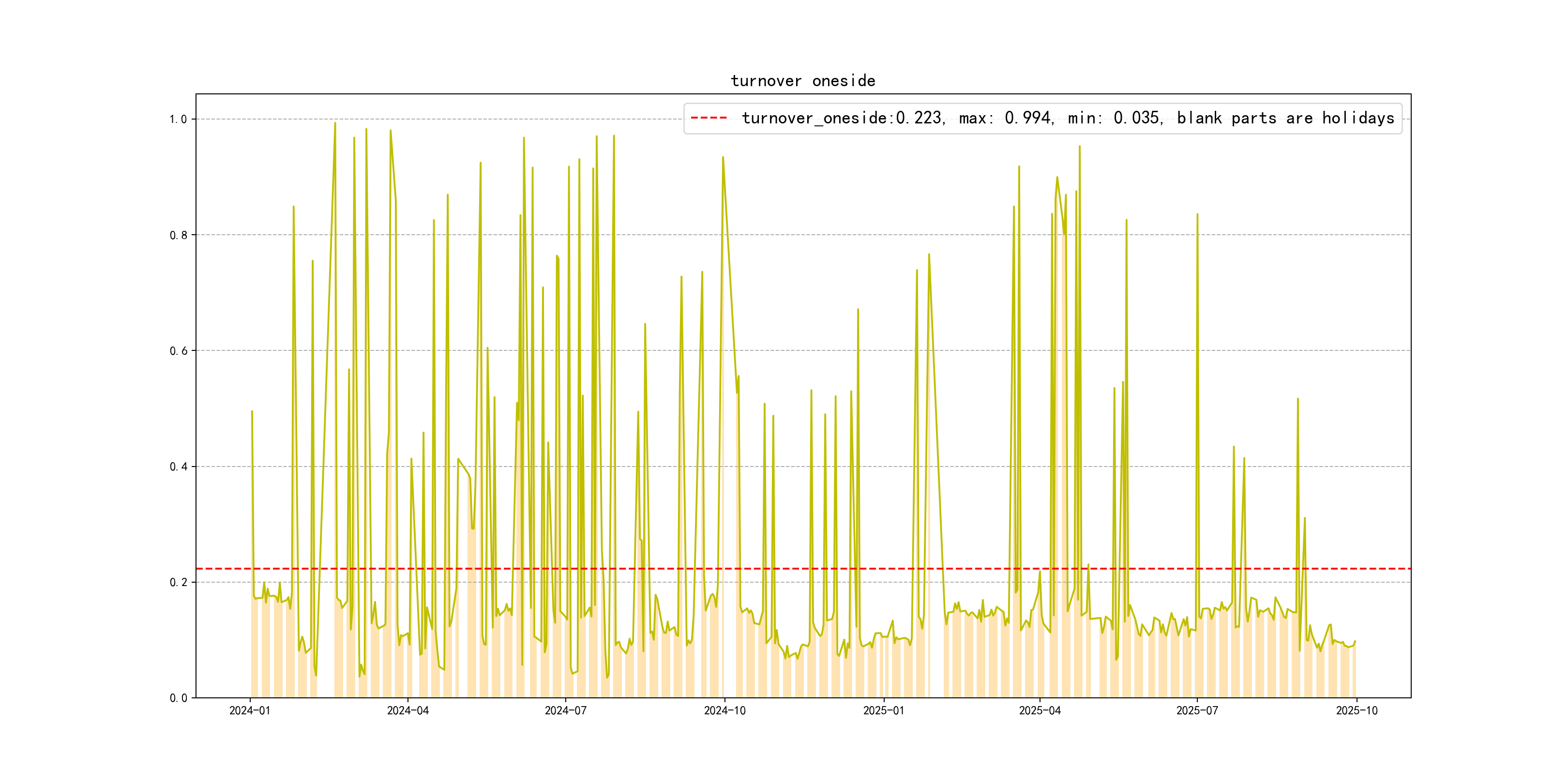The image size is (1568, 784).
Task: Click the chart title 'turnover oneside'
Action: [802, 81]
